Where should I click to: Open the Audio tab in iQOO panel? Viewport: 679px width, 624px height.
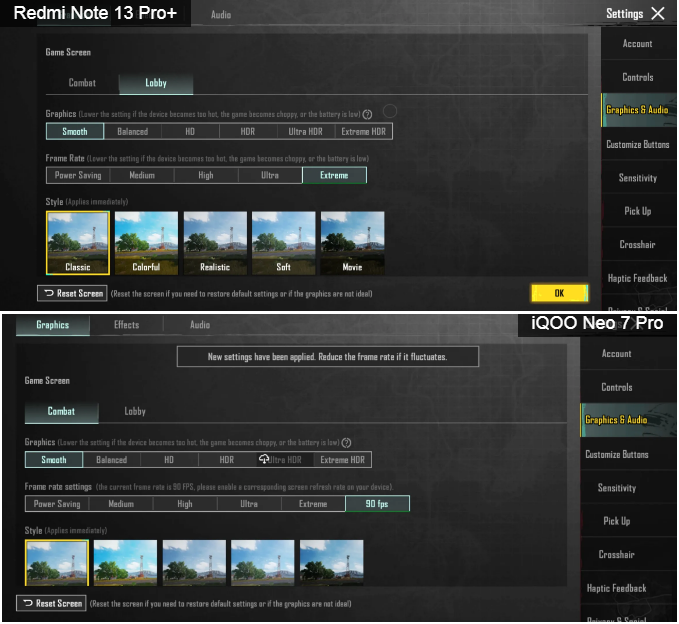pos(200,325)
